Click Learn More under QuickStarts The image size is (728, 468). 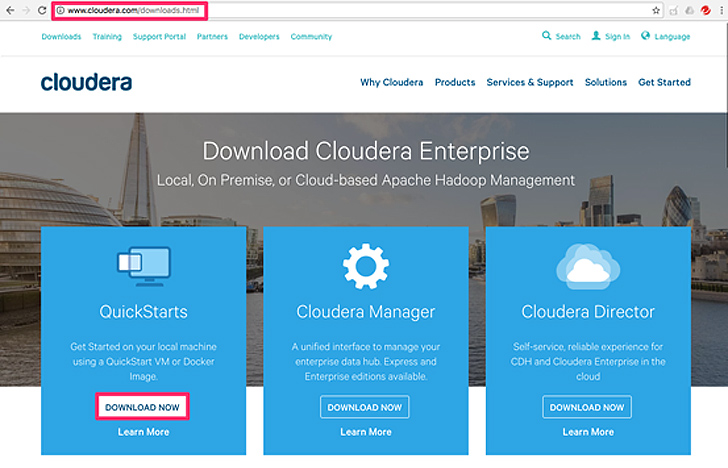point(143,432)
